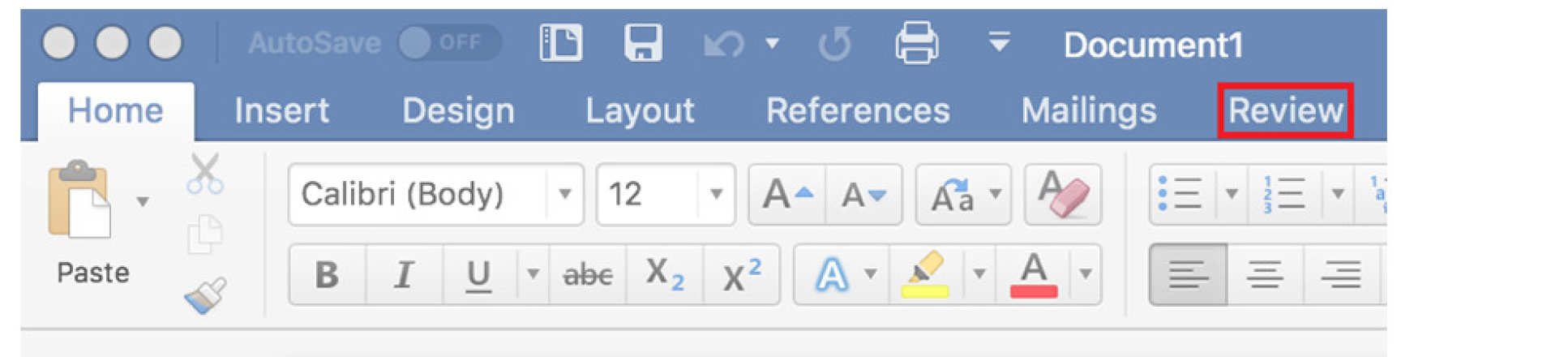Viewport: 1568px width, 357px height.
Task: Open the Insert tab
Action: tap(281, 110)
